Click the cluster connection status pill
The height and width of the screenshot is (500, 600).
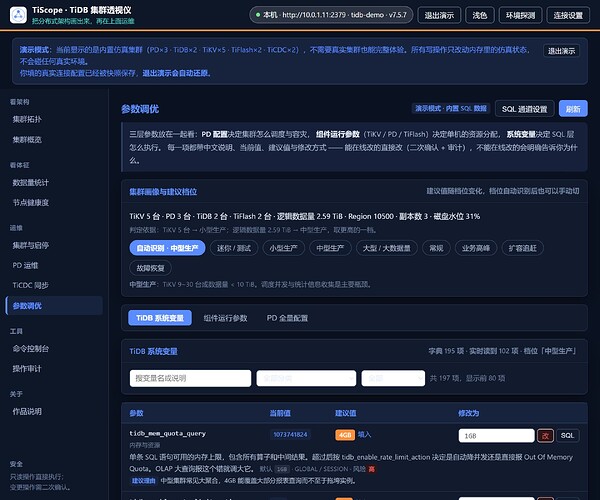[331, 15]
